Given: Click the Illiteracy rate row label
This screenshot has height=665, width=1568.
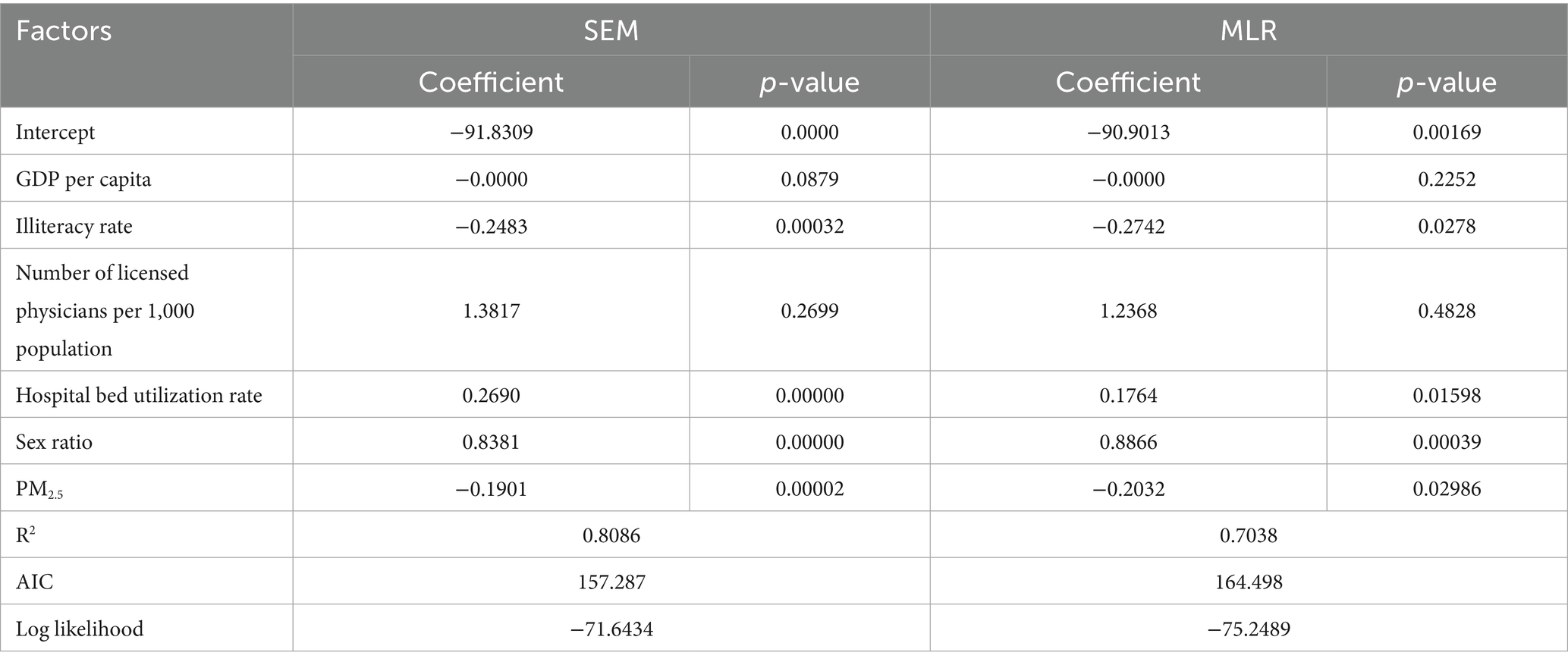Looking at the screenshot, I should [x=74, y=226].
